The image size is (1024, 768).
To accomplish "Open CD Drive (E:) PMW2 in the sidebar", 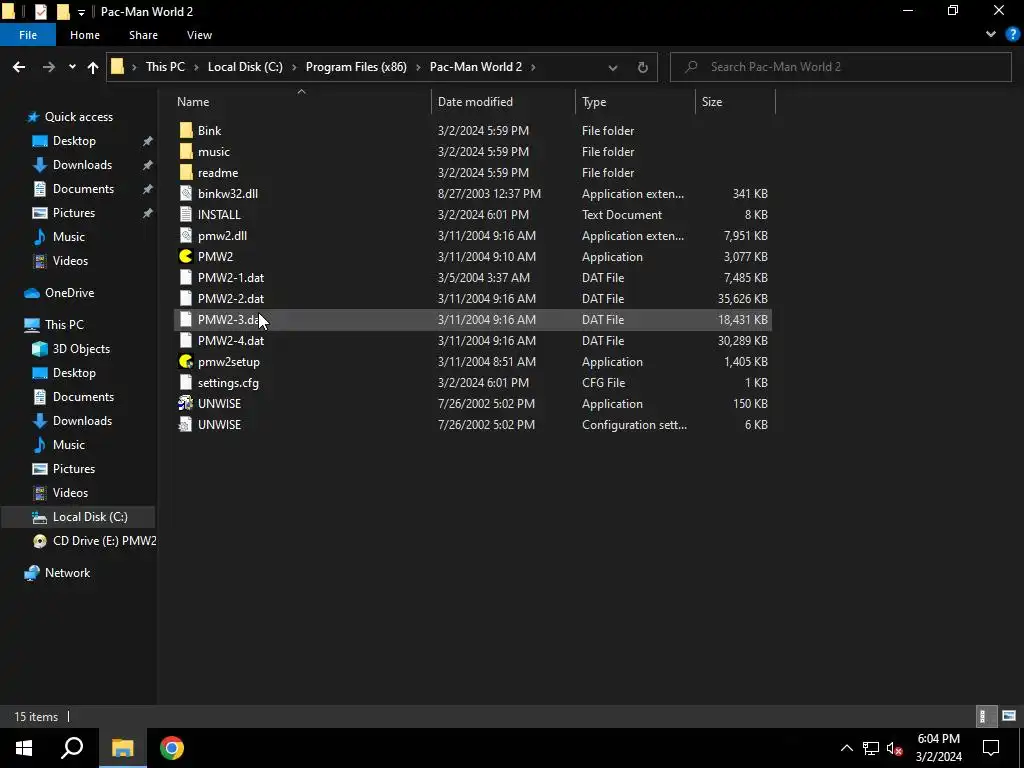I will coord(104,541).
